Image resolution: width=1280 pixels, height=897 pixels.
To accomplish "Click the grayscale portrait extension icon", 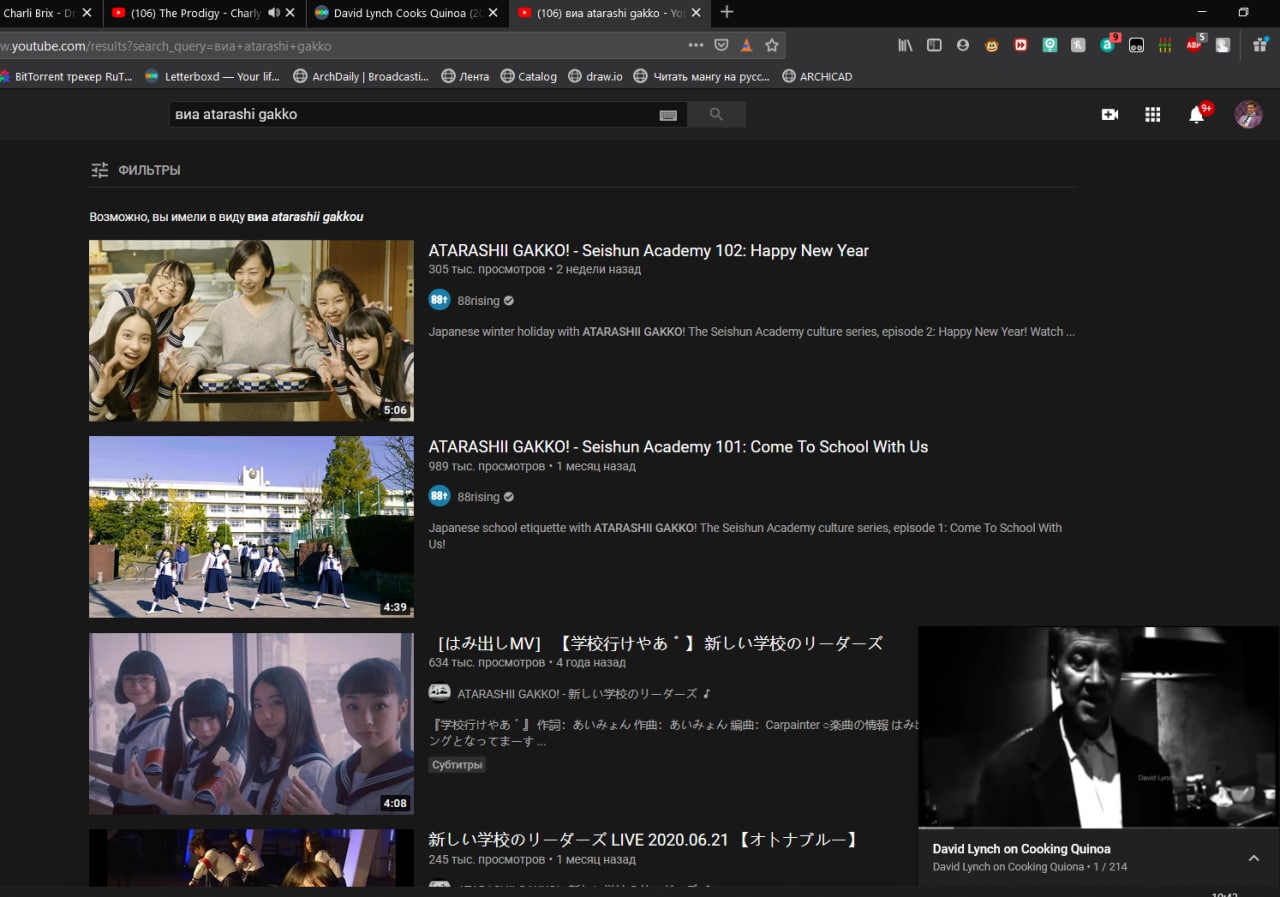I will (x=1222, y=45).
